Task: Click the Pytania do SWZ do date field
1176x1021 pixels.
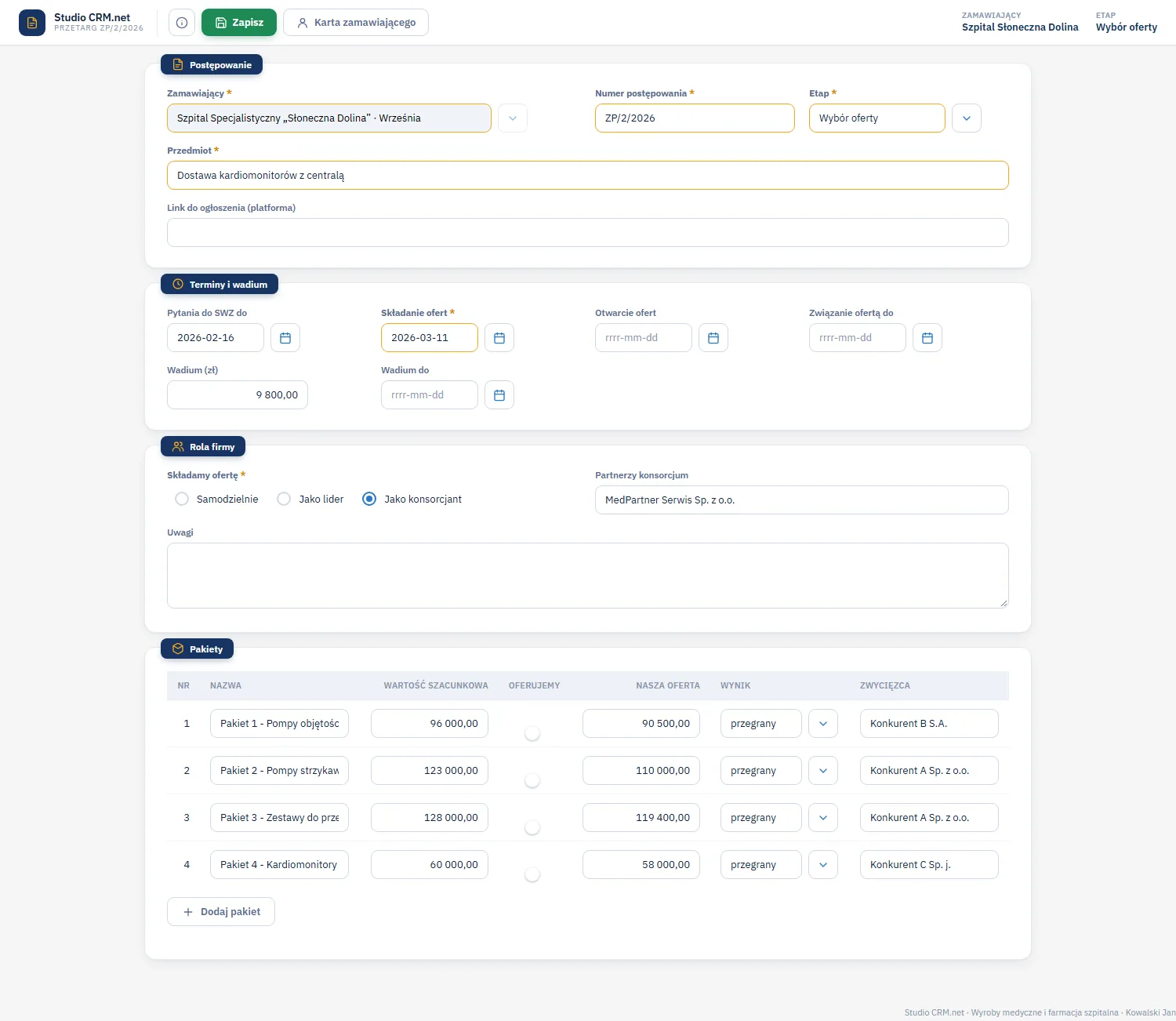Action: pos(216,338)
